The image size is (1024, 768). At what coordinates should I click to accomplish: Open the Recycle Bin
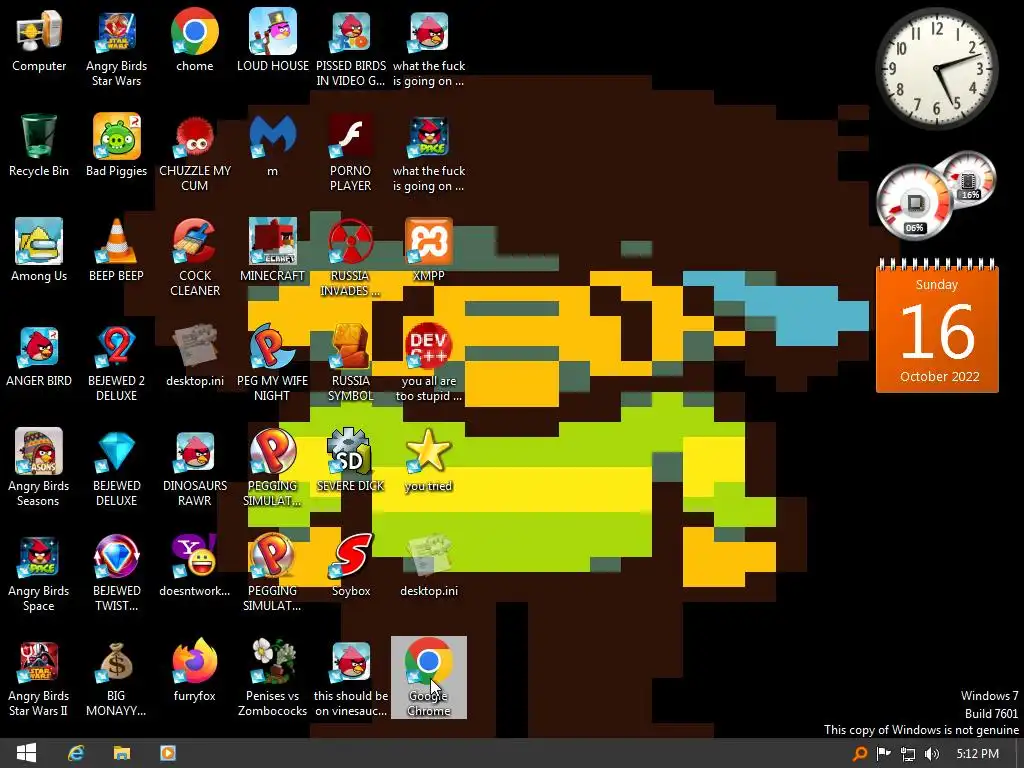click(39, 146)
